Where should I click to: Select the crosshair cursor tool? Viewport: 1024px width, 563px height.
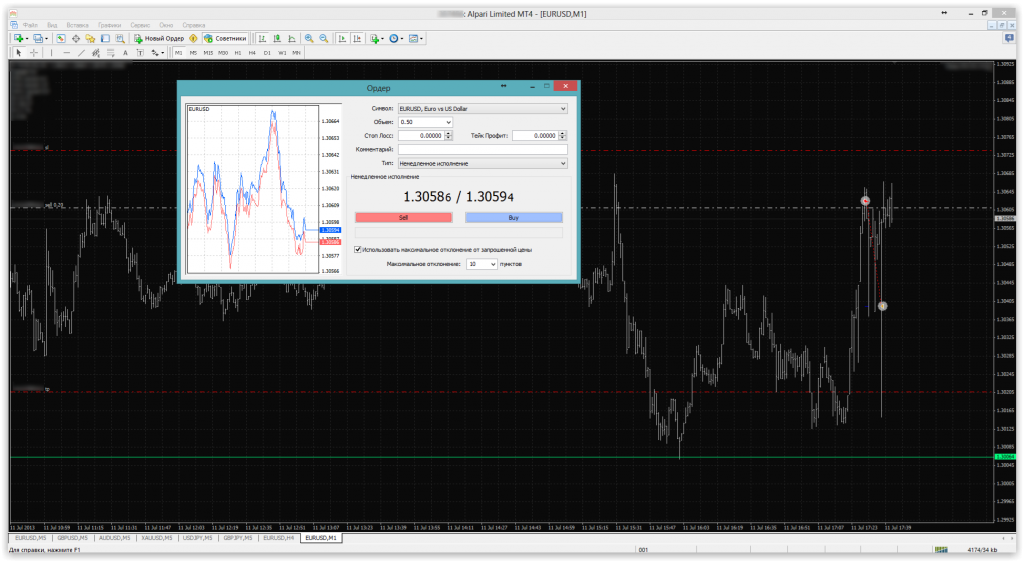(x=34, y=52)
